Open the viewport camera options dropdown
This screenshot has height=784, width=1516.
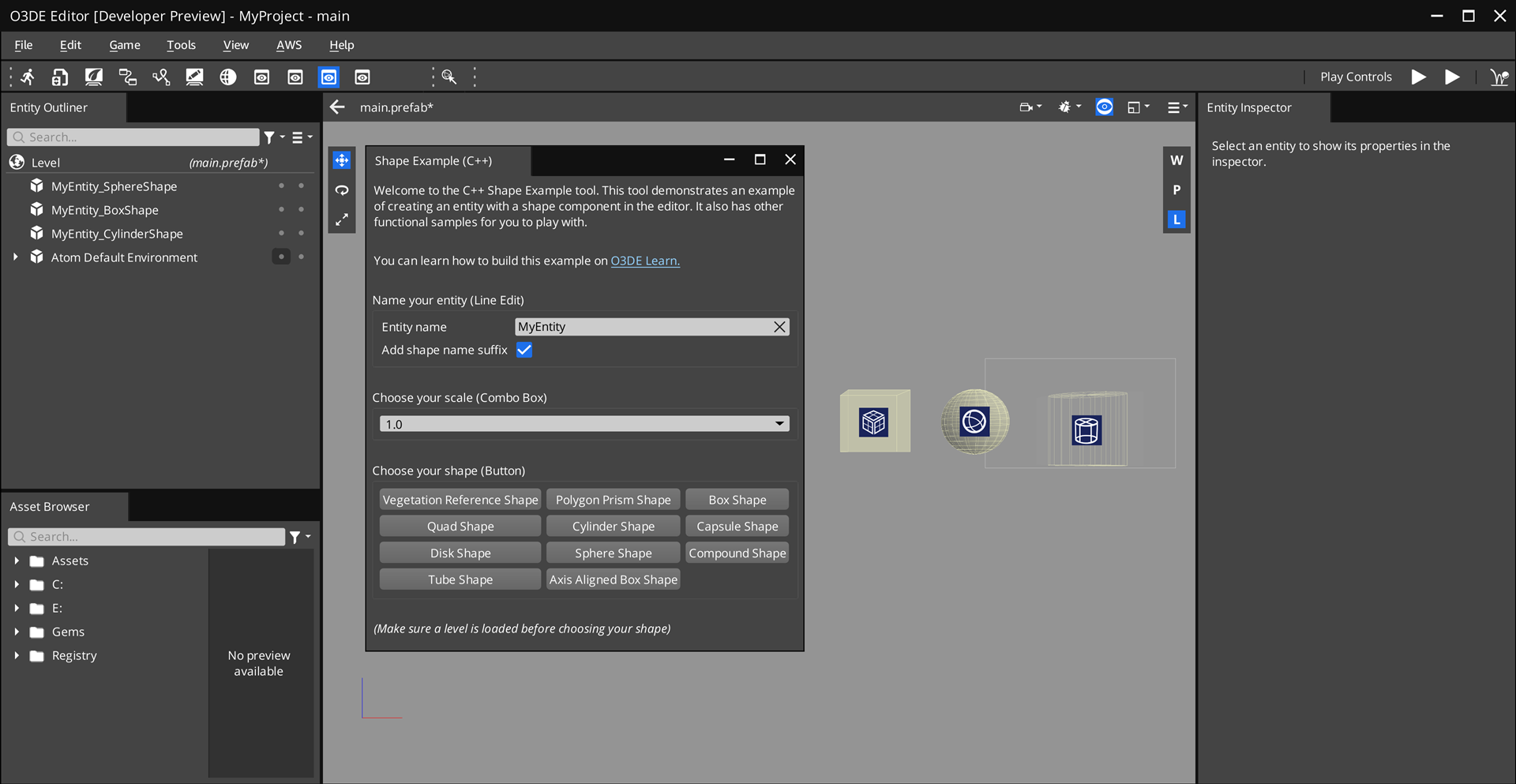click(1030, 107)
